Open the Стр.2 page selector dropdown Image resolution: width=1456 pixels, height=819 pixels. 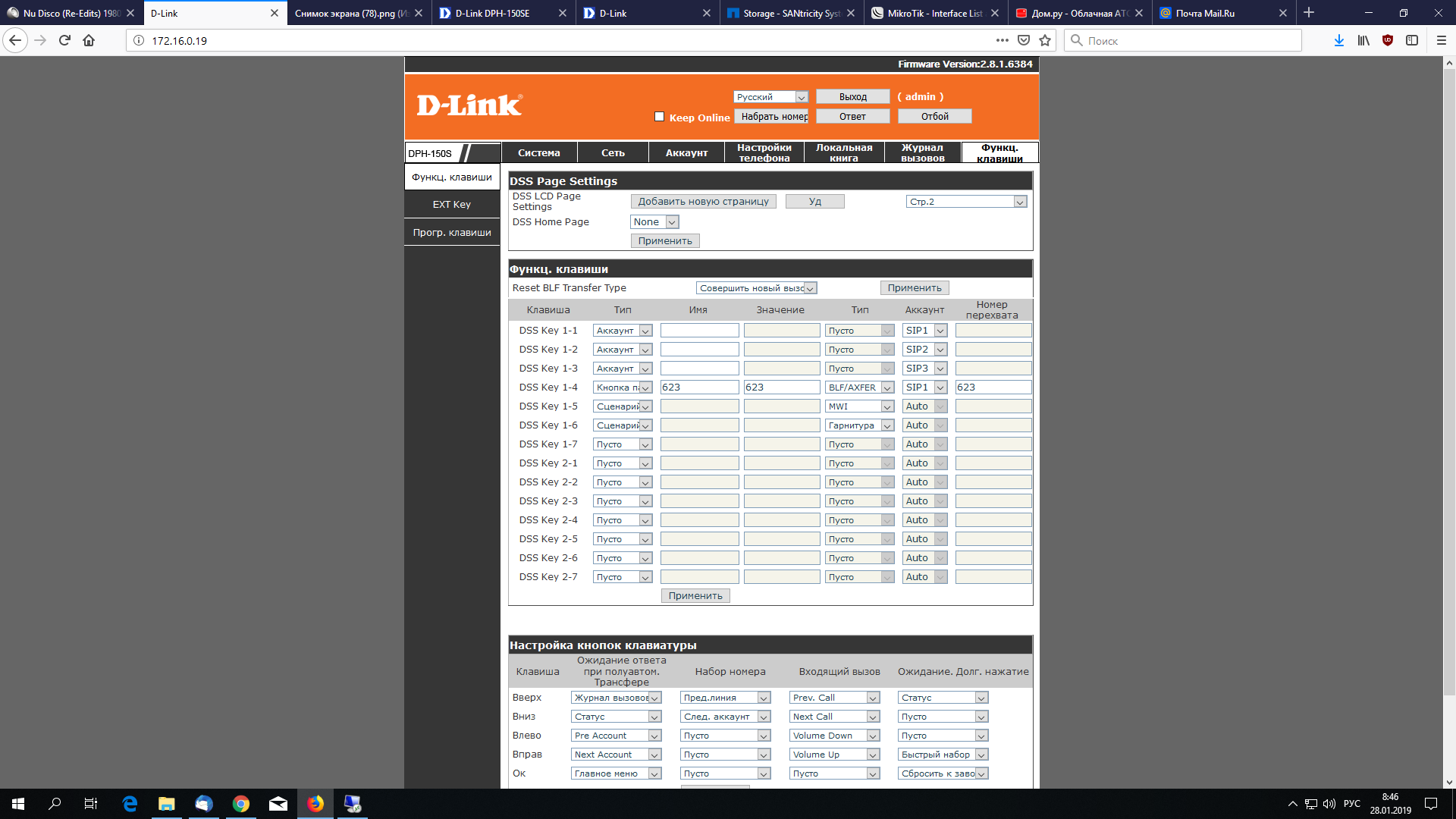(x=966, y=202)
